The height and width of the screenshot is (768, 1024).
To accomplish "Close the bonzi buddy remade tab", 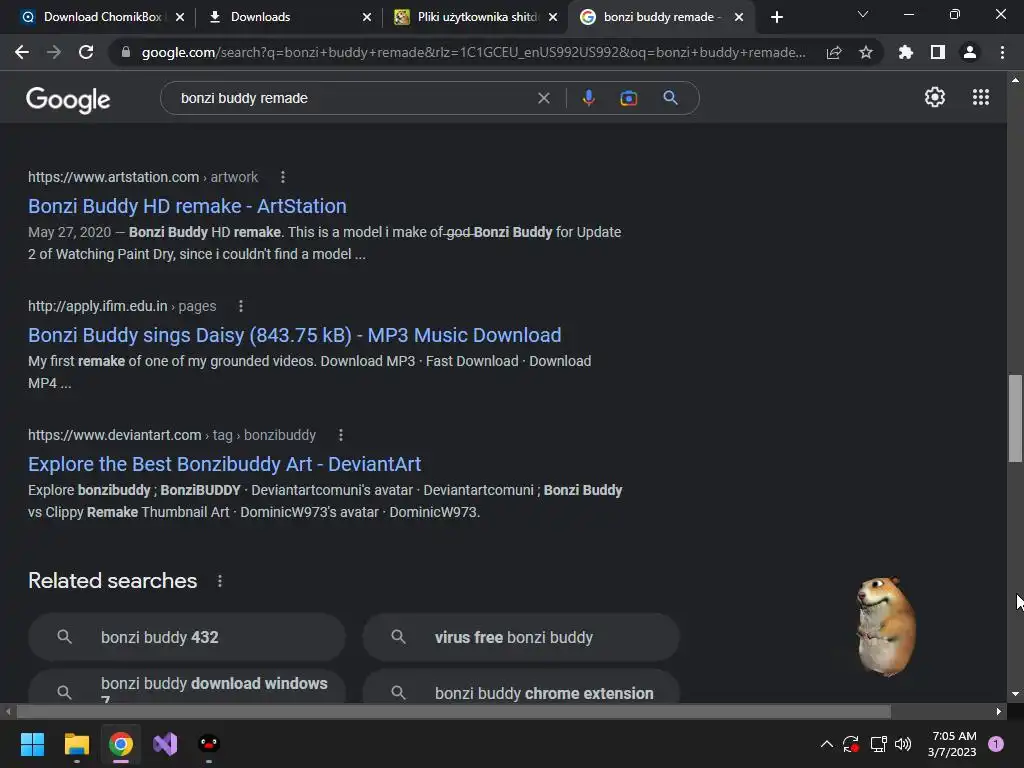I will (x=739, y=17).
